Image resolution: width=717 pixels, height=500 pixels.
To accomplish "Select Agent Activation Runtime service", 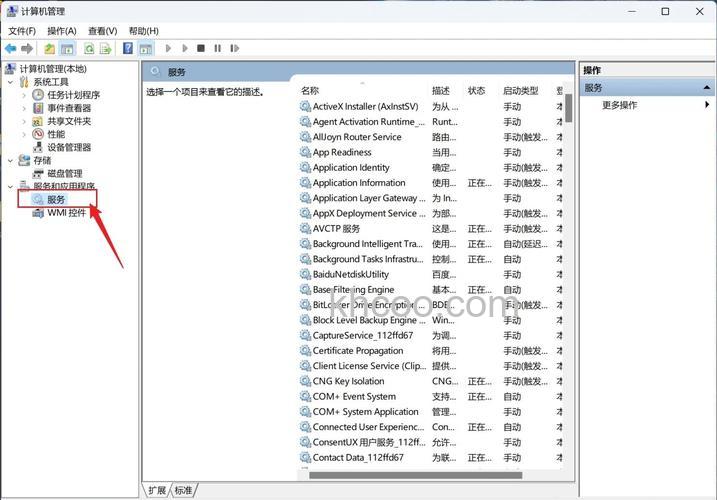I will click(x=369, y=122).
